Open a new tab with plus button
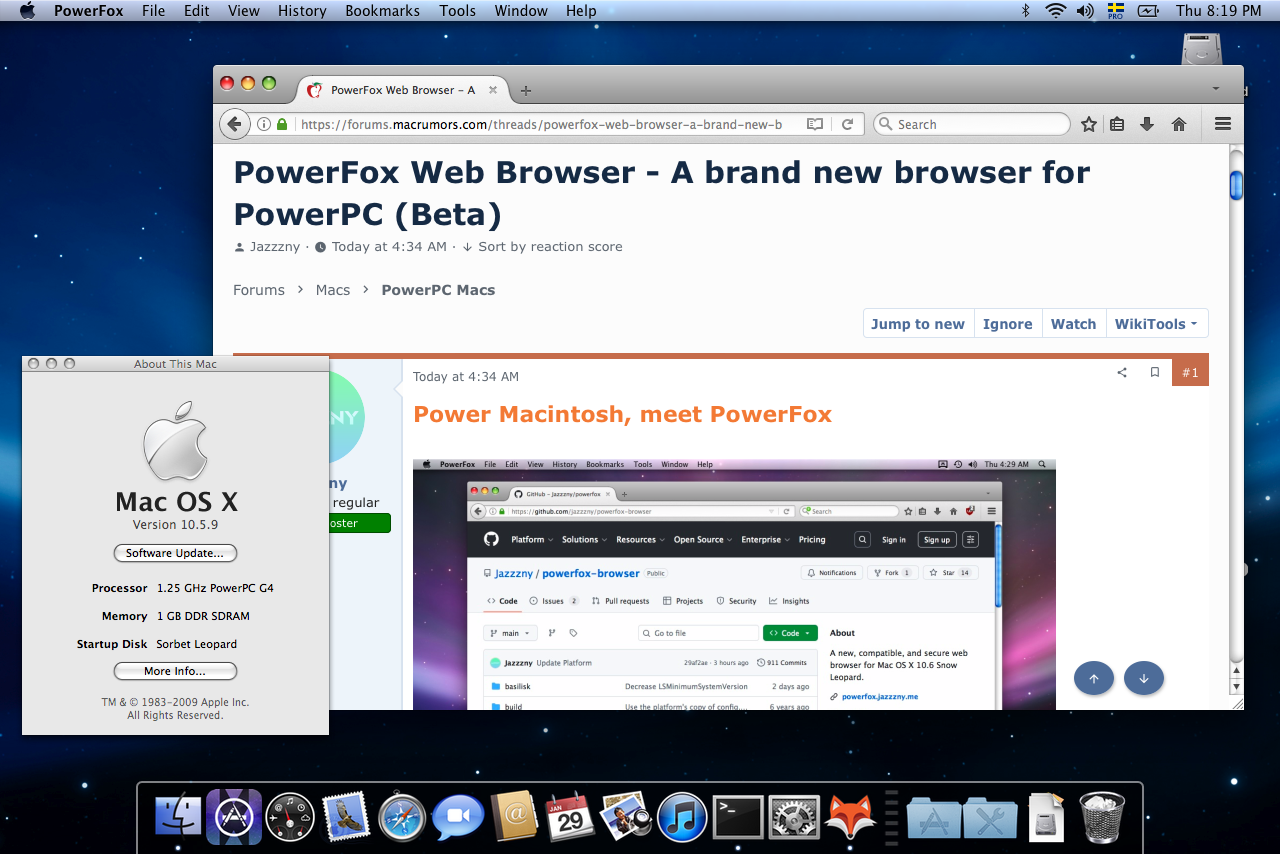The width and height of the screenshot is (1280, 854). [x=526, y=90]
